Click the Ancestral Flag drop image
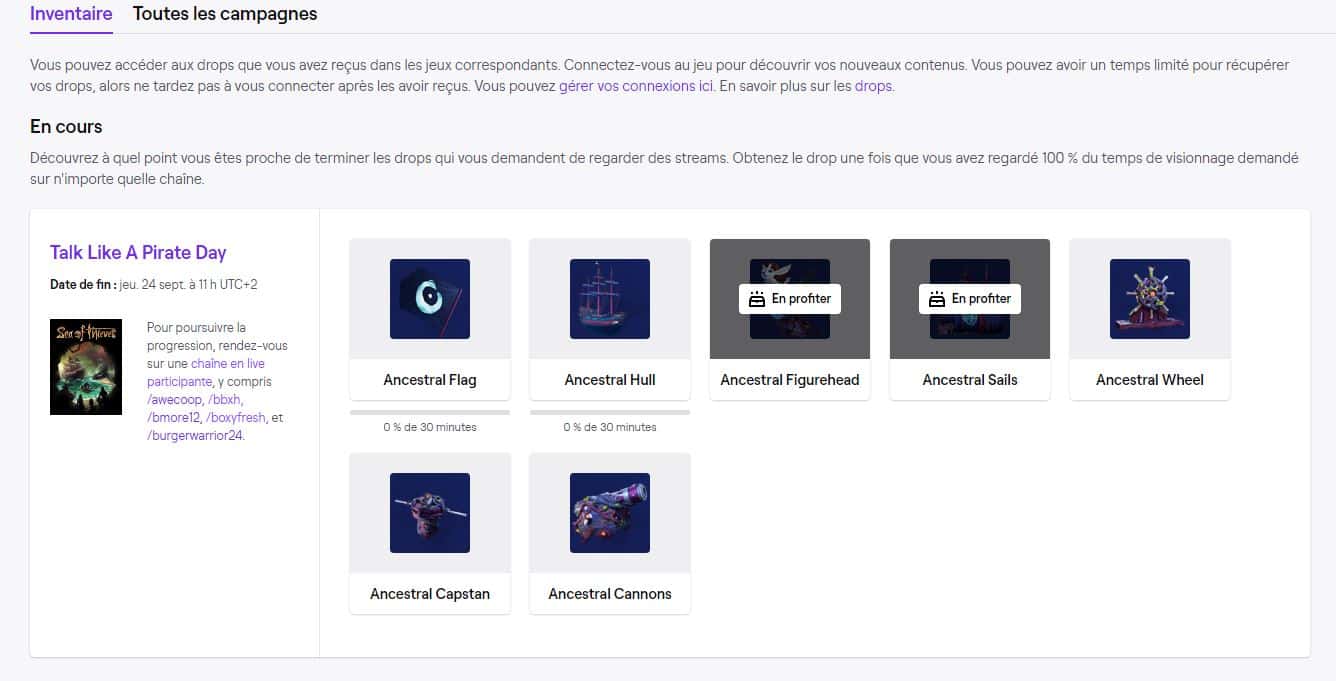Viewport: 1336px width, 681px height. point(430,299)
